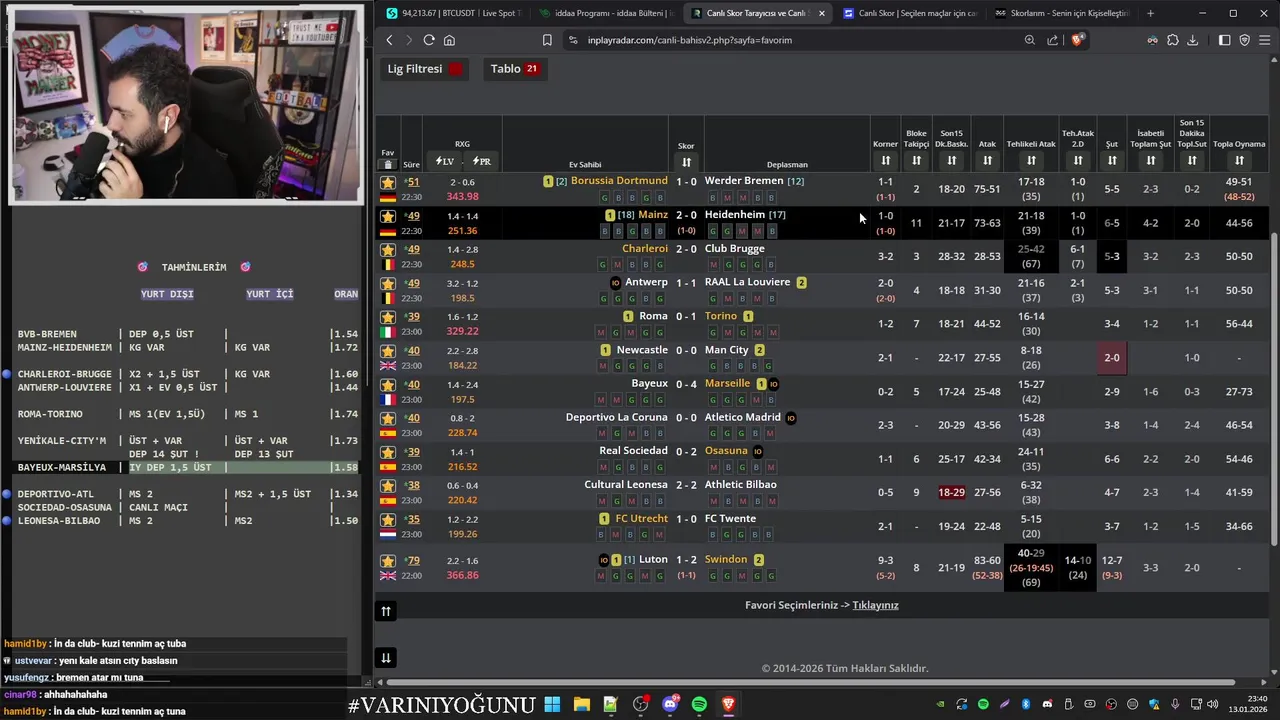This screenshot has height=720, width=1280.
Task: Open the Windows Start menu
Action: pos(552,704)
